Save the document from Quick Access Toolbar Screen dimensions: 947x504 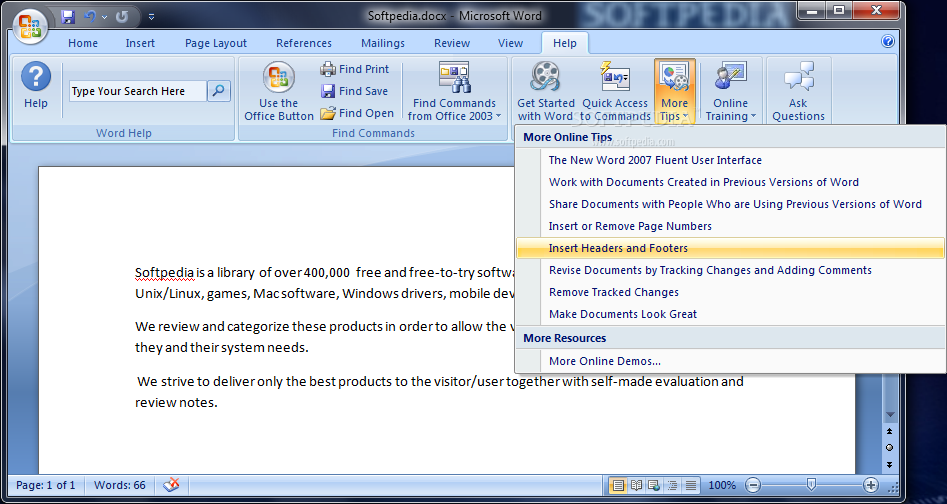coord(68,16)
